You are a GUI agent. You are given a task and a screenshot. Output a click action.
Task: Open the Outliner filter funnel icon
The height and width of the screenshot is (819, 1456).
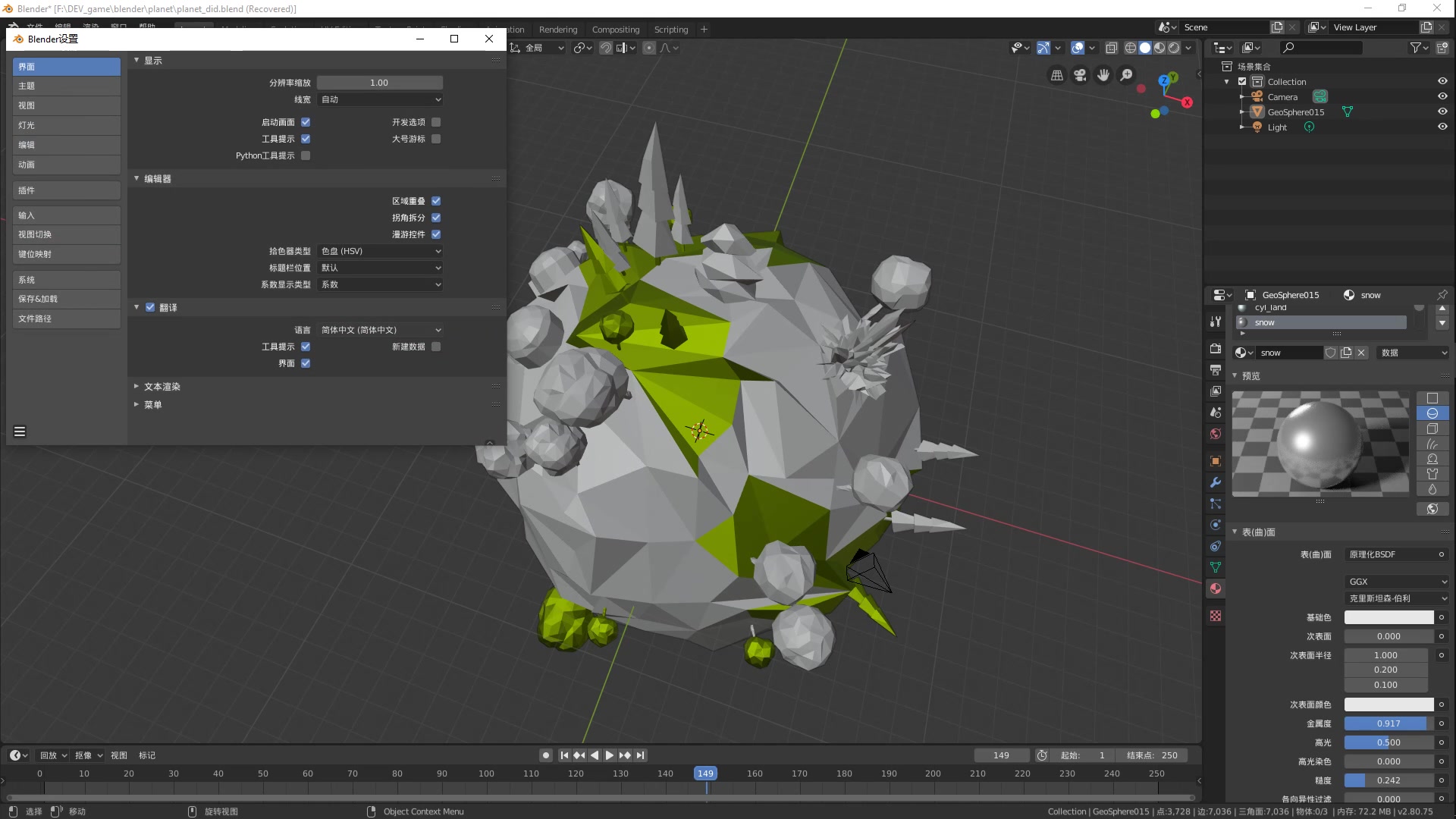1417,47
